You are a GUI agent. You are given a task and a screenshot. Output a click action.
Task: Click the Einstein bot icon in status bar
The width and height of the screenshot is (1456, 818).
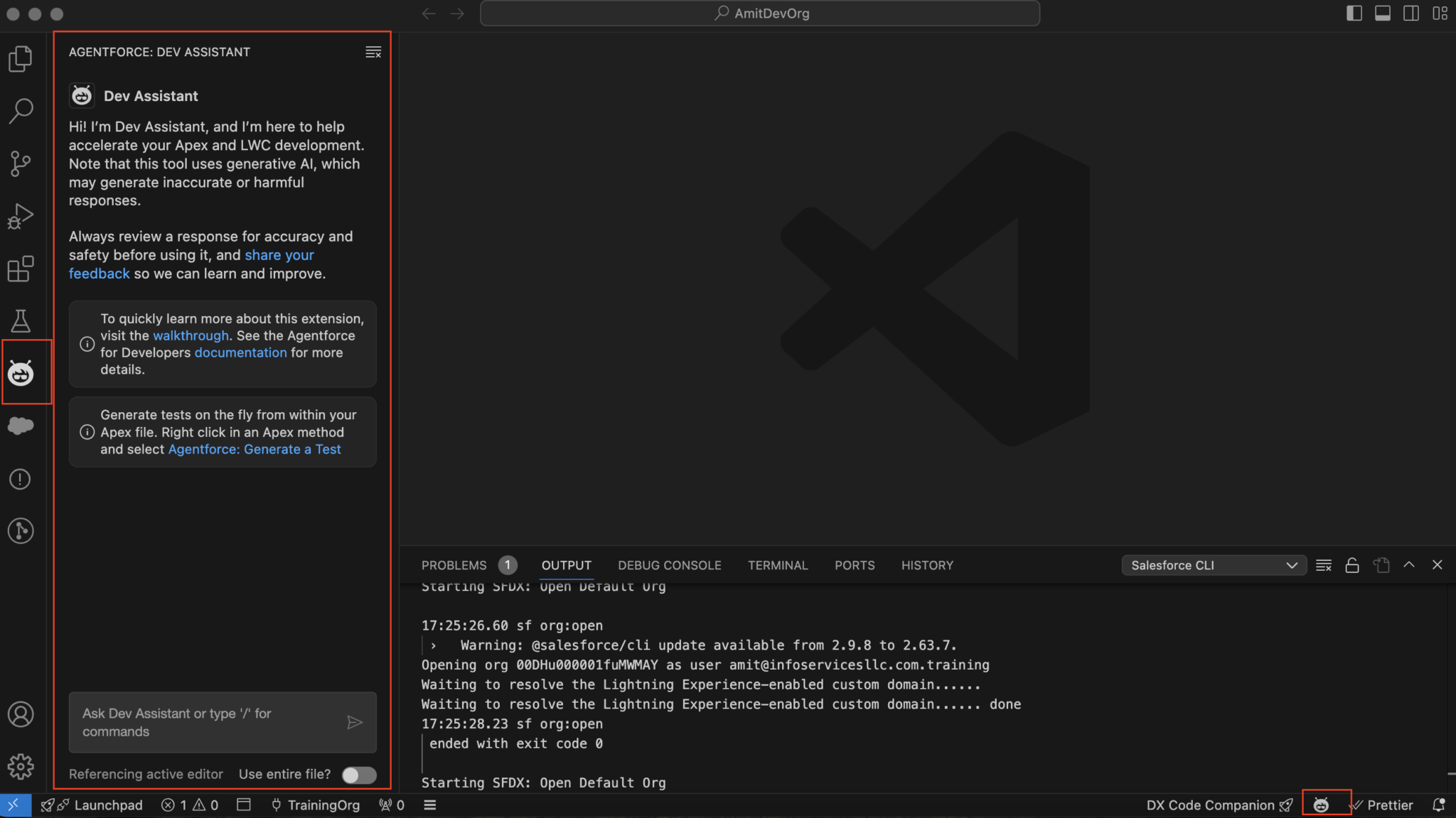click(x=1322, y=804)
